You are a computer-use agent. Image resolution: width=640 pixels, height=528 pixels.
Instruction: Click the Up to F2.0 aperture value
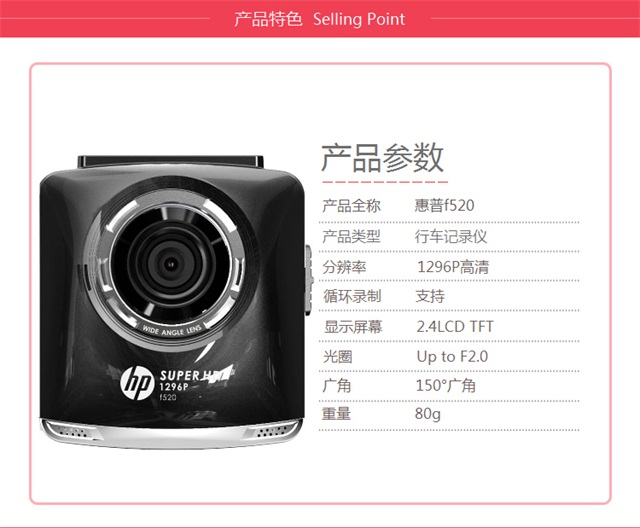point(452,356)
